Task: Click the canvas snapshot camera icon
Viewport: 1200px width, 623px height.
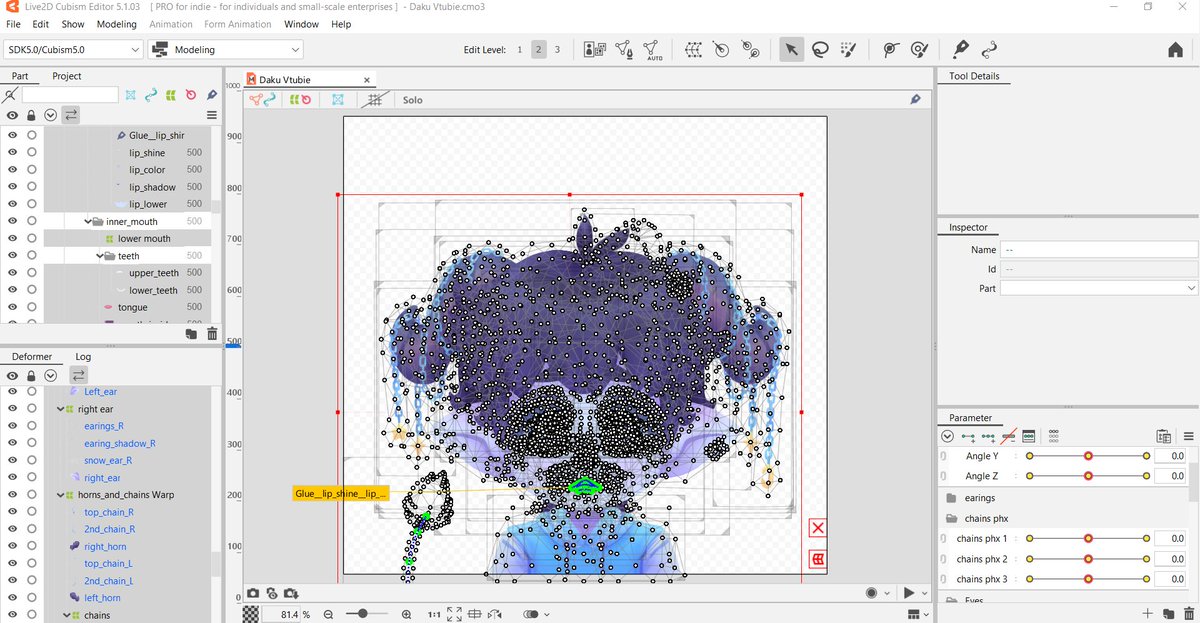Action: (x=253, y=593)
